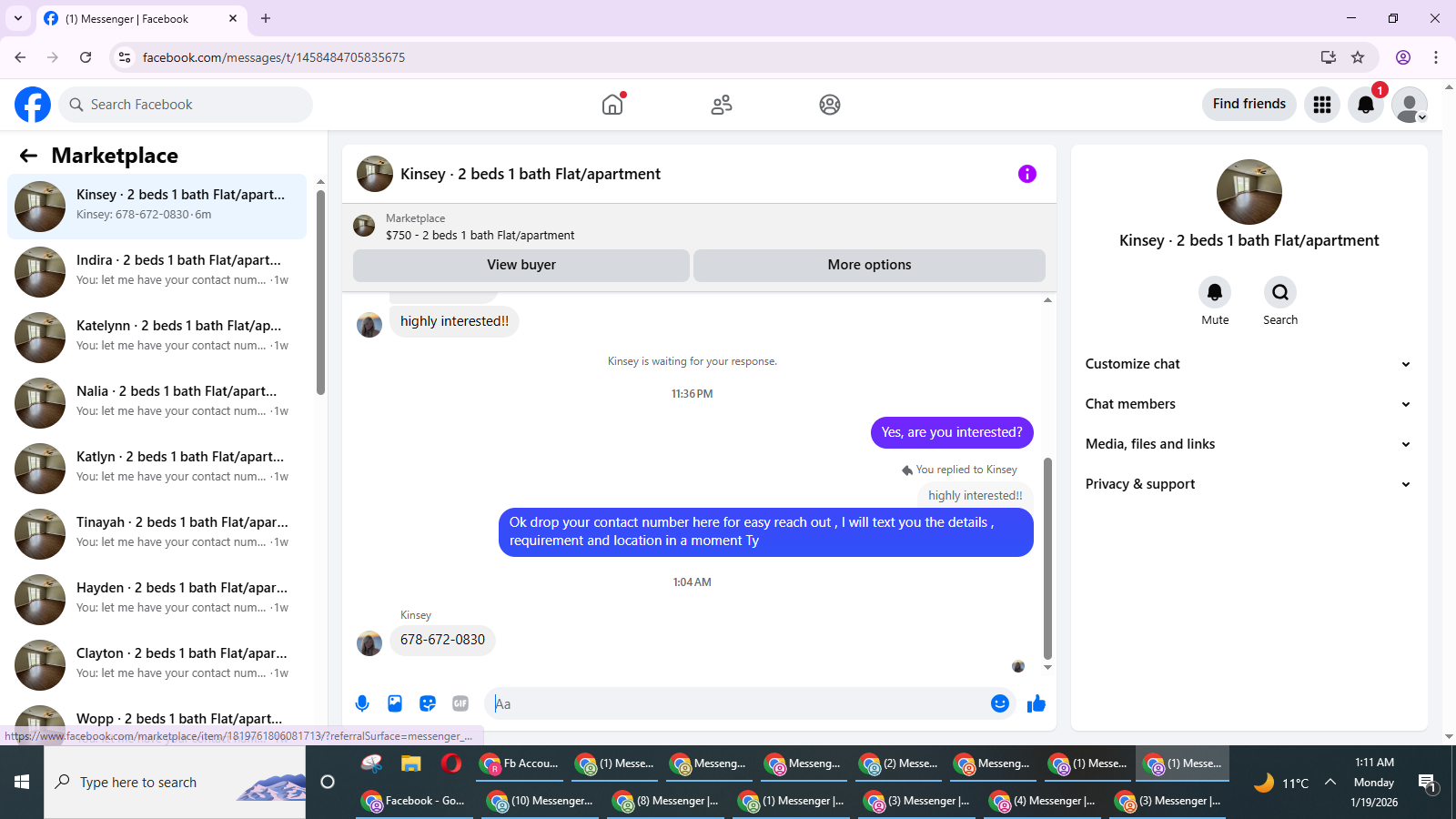Click the Find friends button
This screenshot has width=1456, height=819.
point(1249,105)
